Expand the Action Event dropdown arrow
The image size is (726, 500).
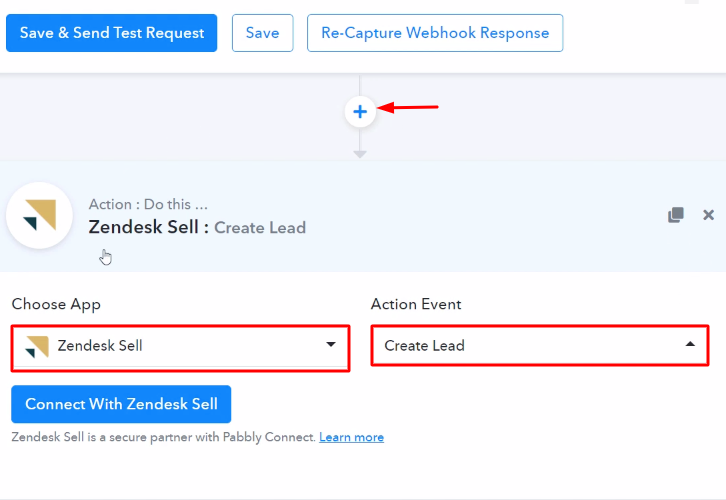click(690, 345)
